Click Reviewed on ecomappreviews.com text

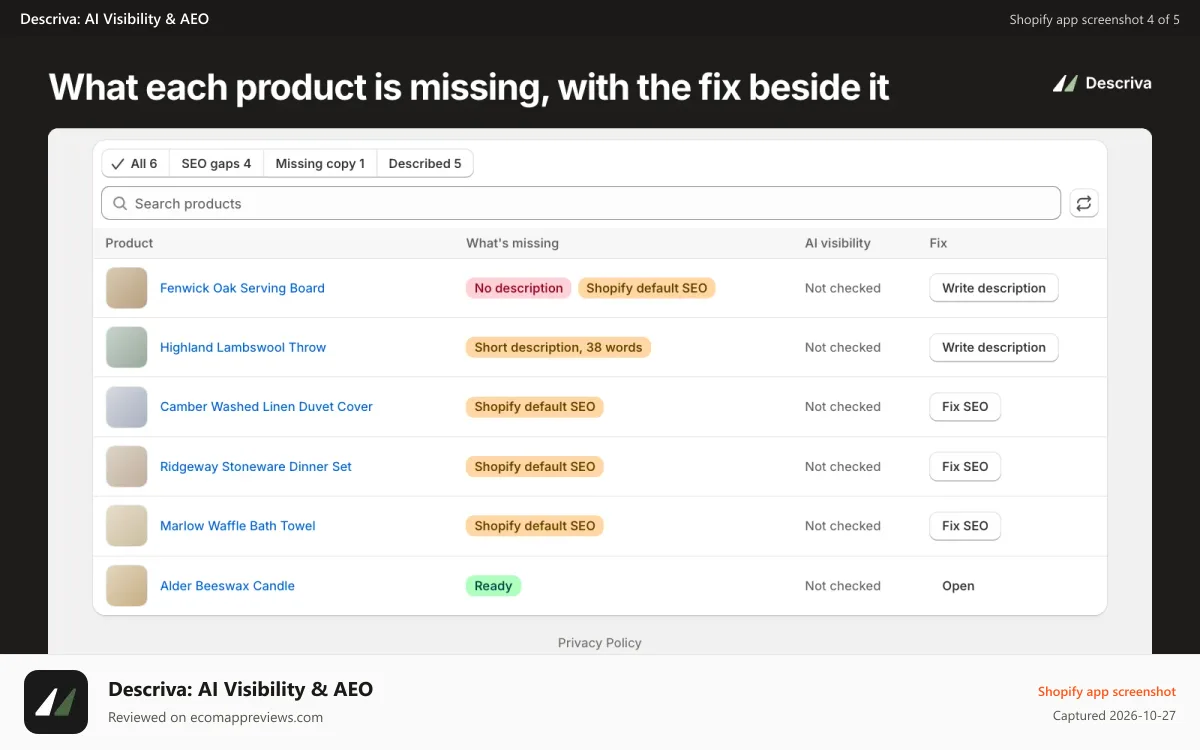215,717
